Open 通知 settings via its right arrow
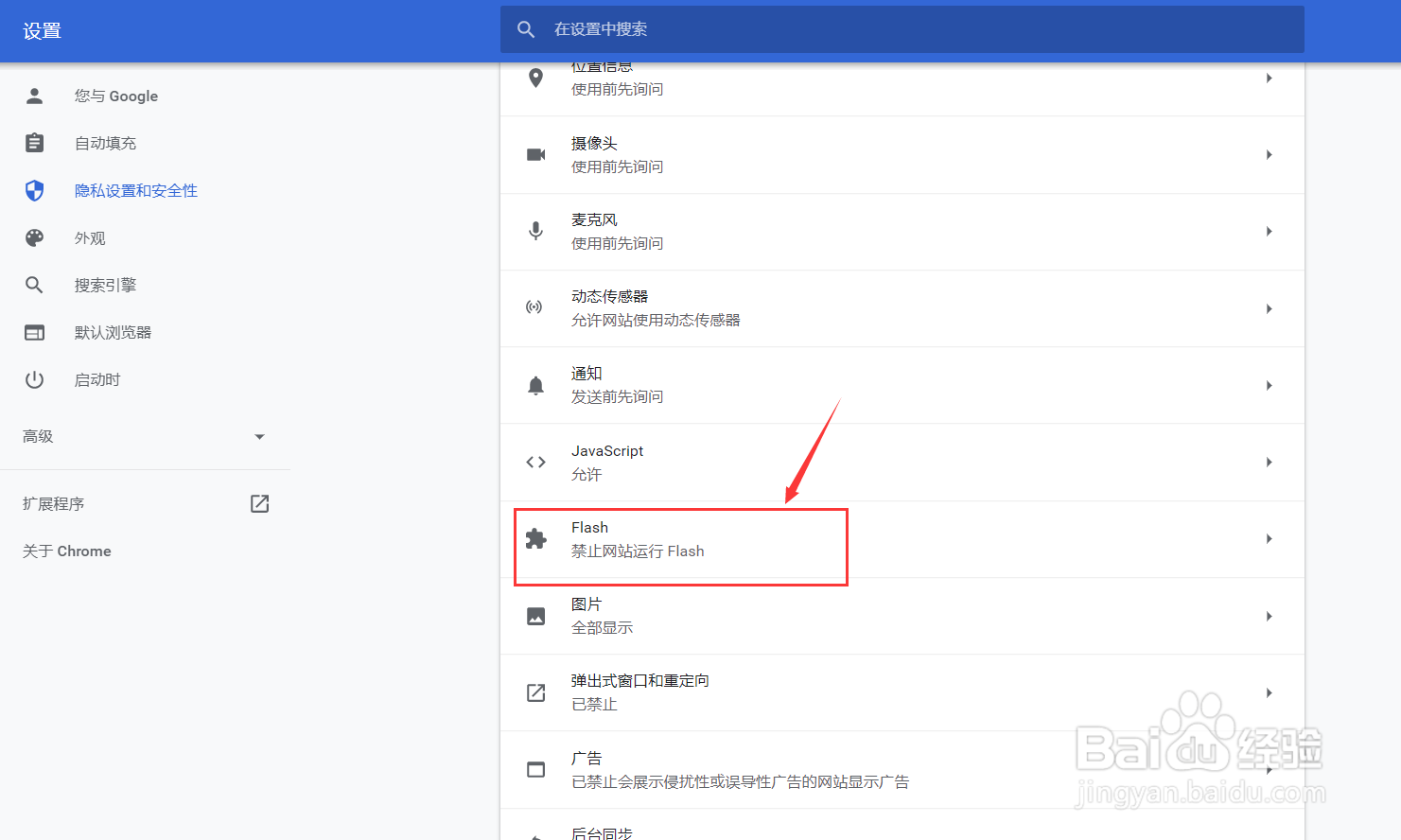1401x840 pixels. (x=1269, y=385)
